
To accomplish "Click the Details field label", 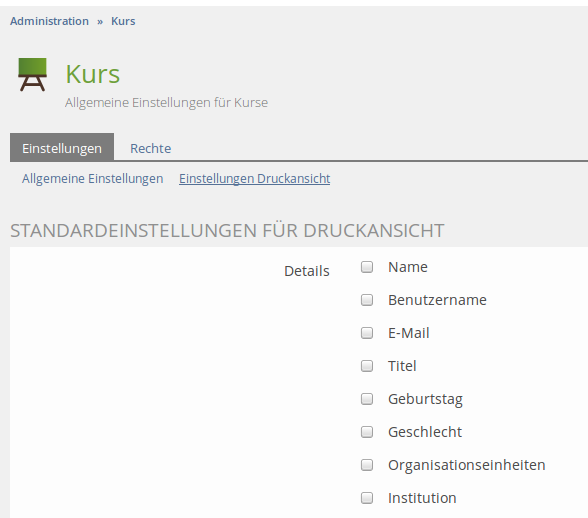I will click(x=307, y=271).
